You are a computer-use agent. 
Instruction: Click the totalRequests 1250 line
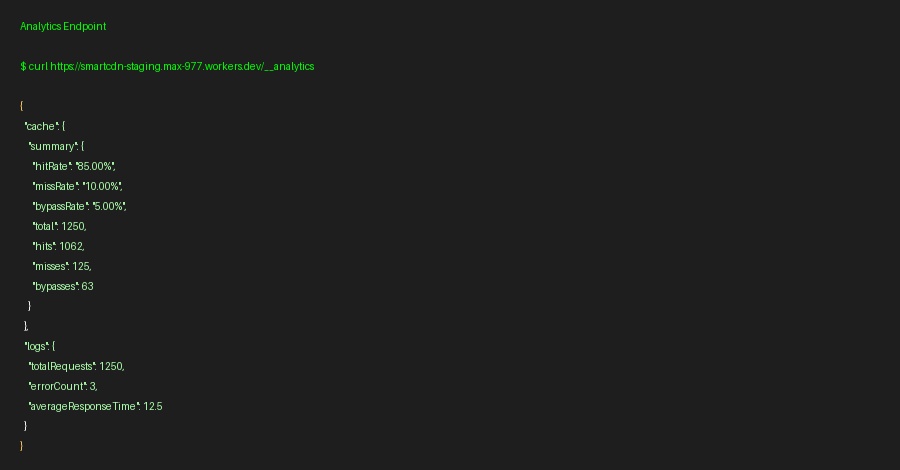(76, 366)
